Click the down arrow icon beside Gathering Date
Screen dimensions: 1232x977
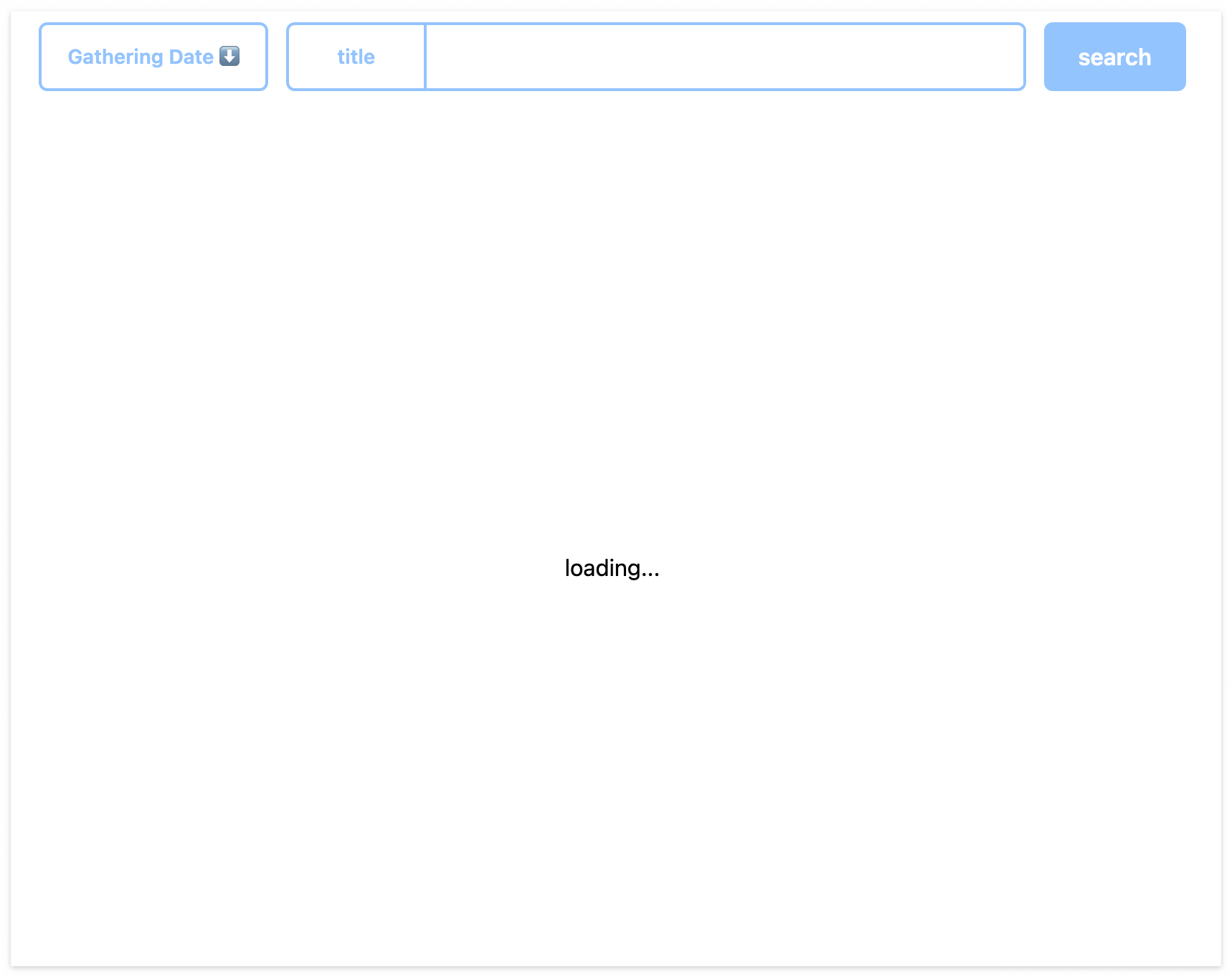[229, 56]
